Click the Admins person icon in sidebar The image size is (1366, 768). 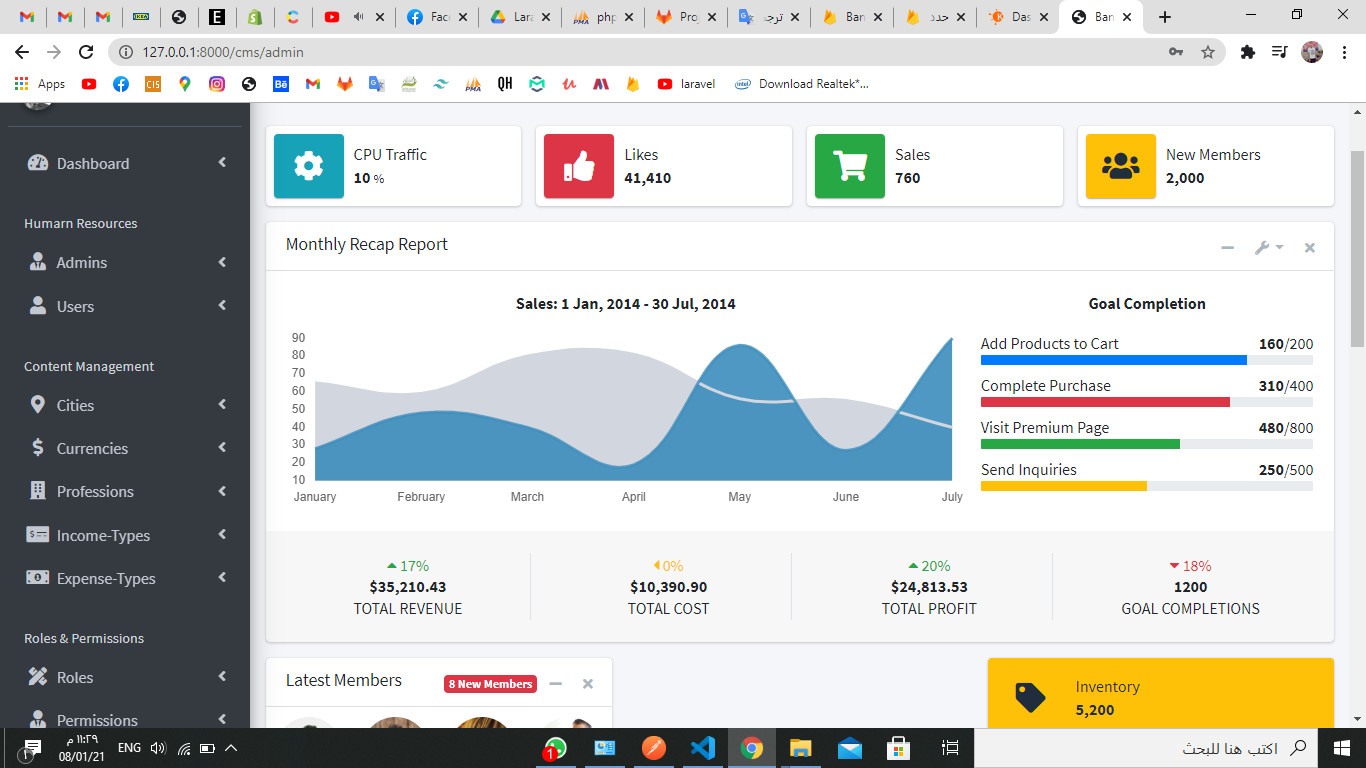(38, 262)
